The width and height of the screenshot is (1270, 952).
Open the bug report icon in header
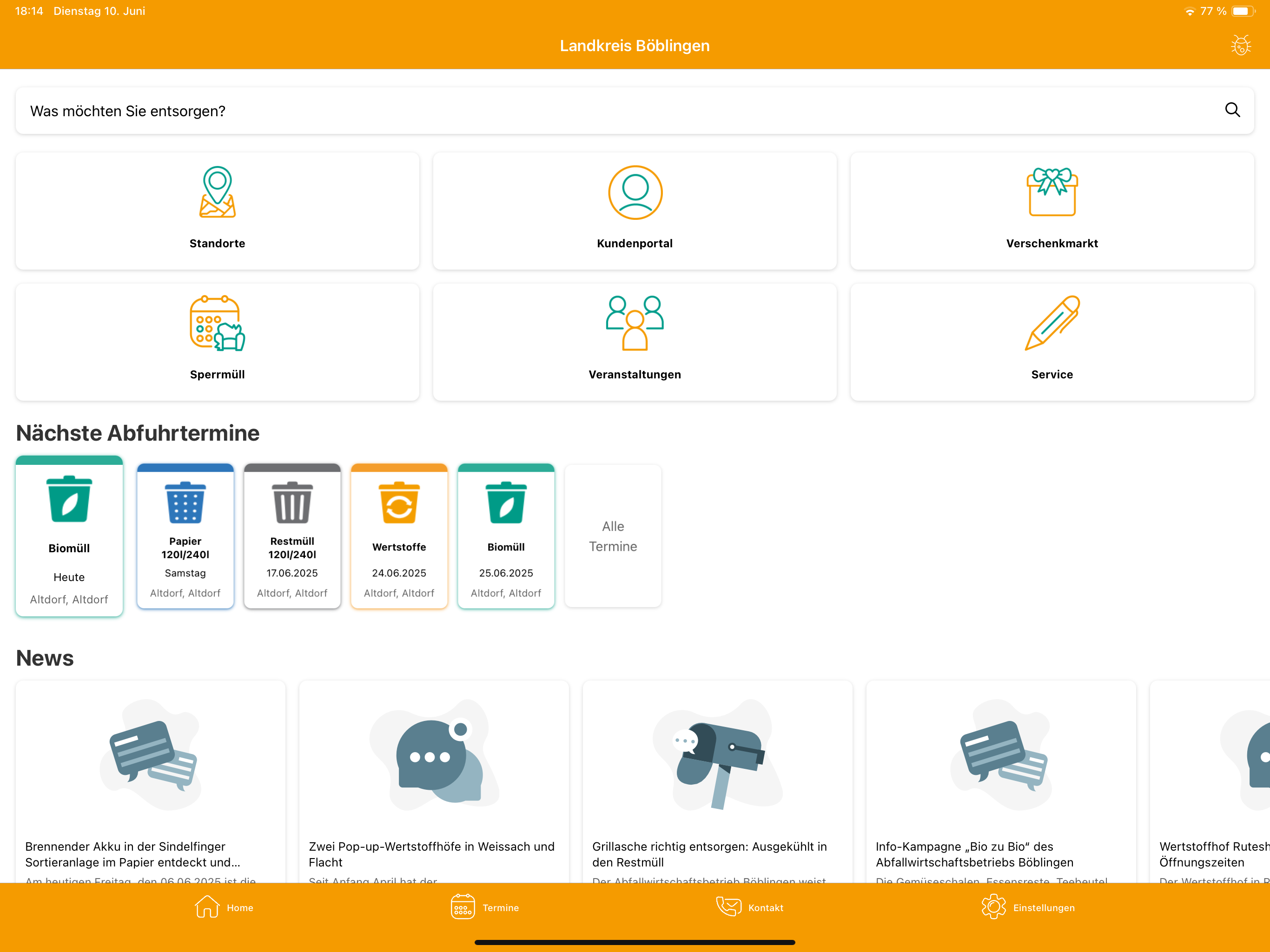1241,46
